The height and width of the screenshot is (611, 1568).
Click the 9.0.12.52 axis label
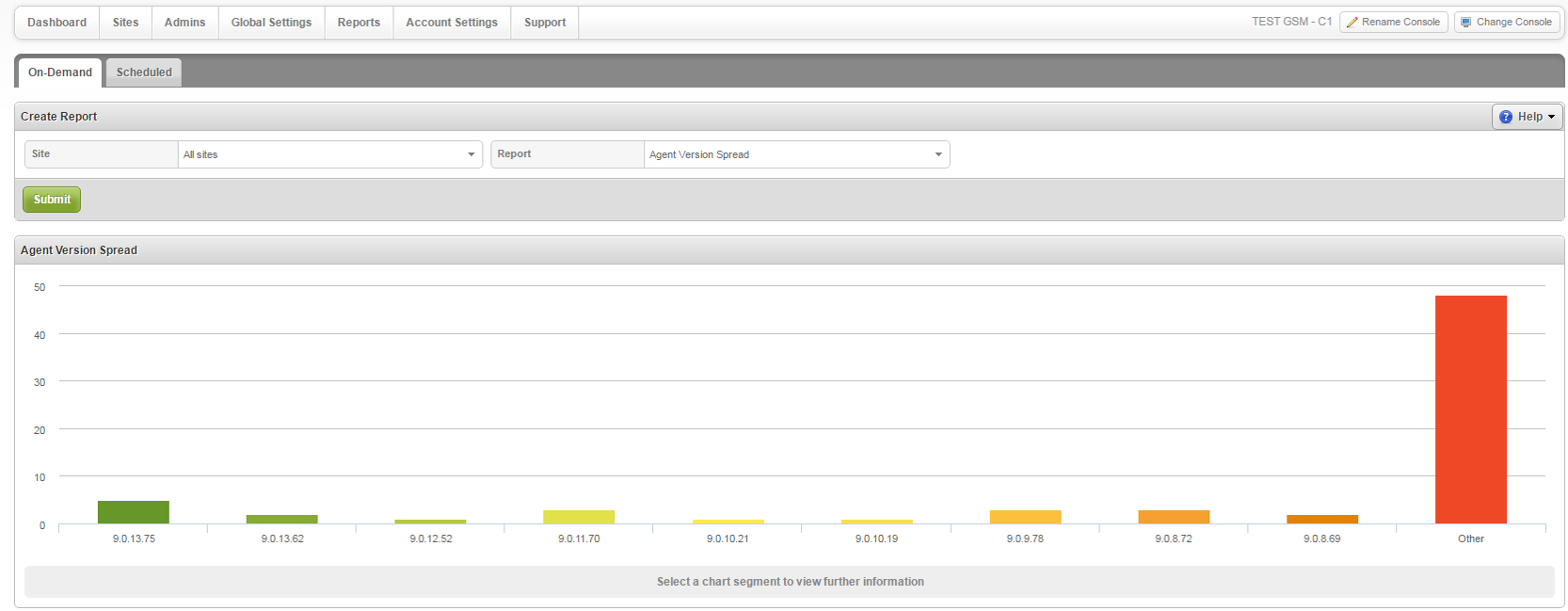(x=431, y=539)
